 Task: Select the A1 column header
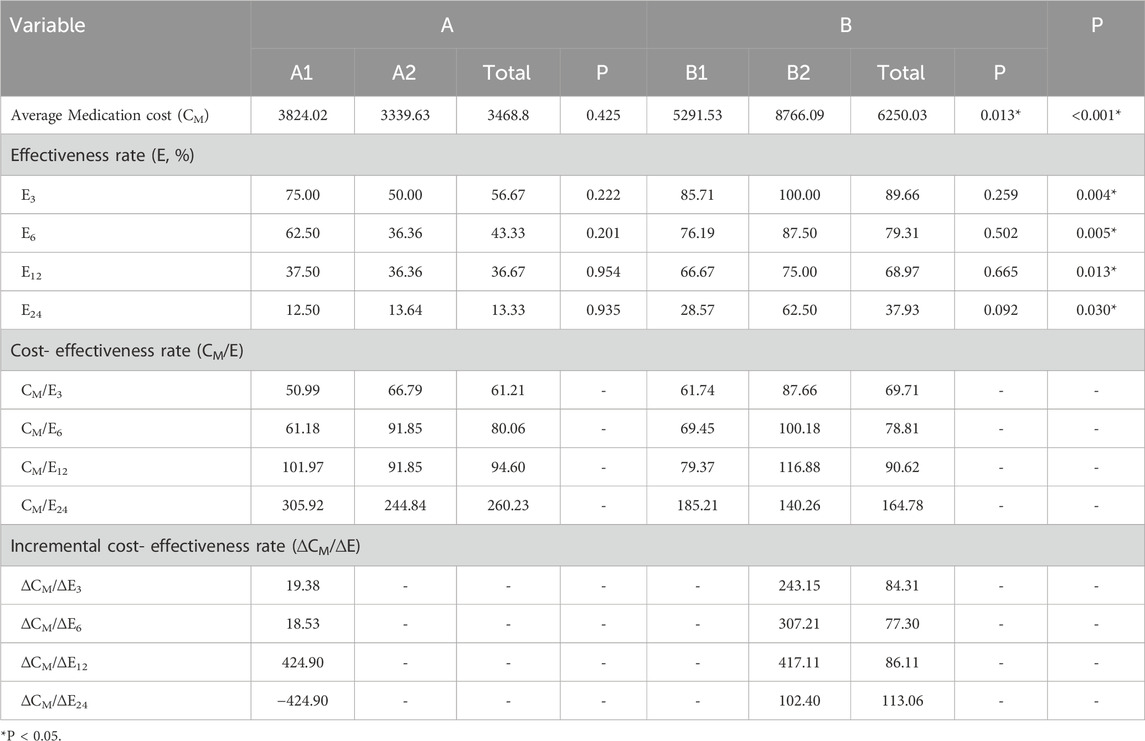coord(301,73)
